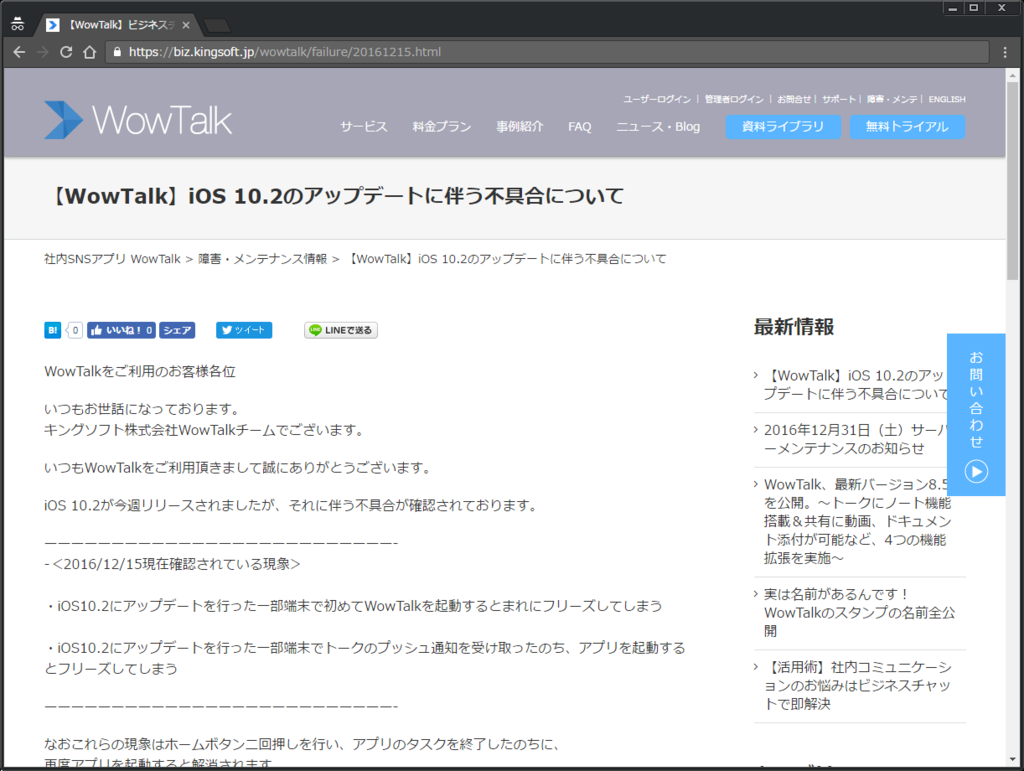
Task: Click the Facebook いいね! button
Action: coord(121,330)
